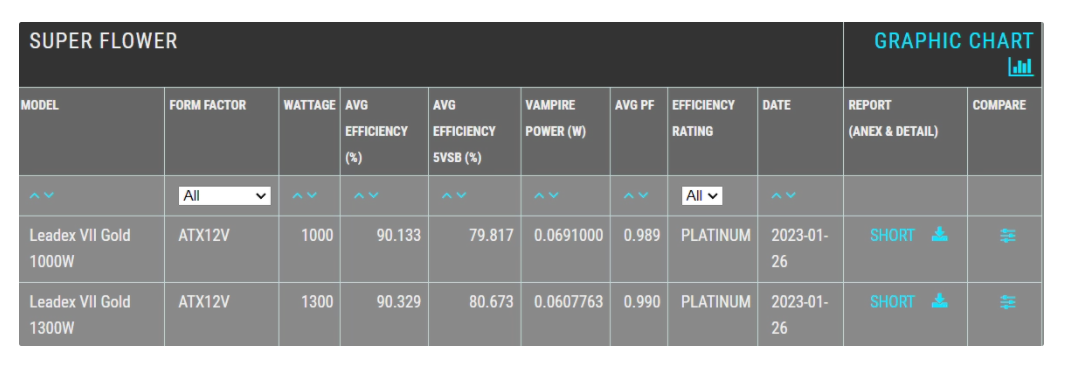
Task: Open the Form Factor filter dropdown
Action: 224,196
